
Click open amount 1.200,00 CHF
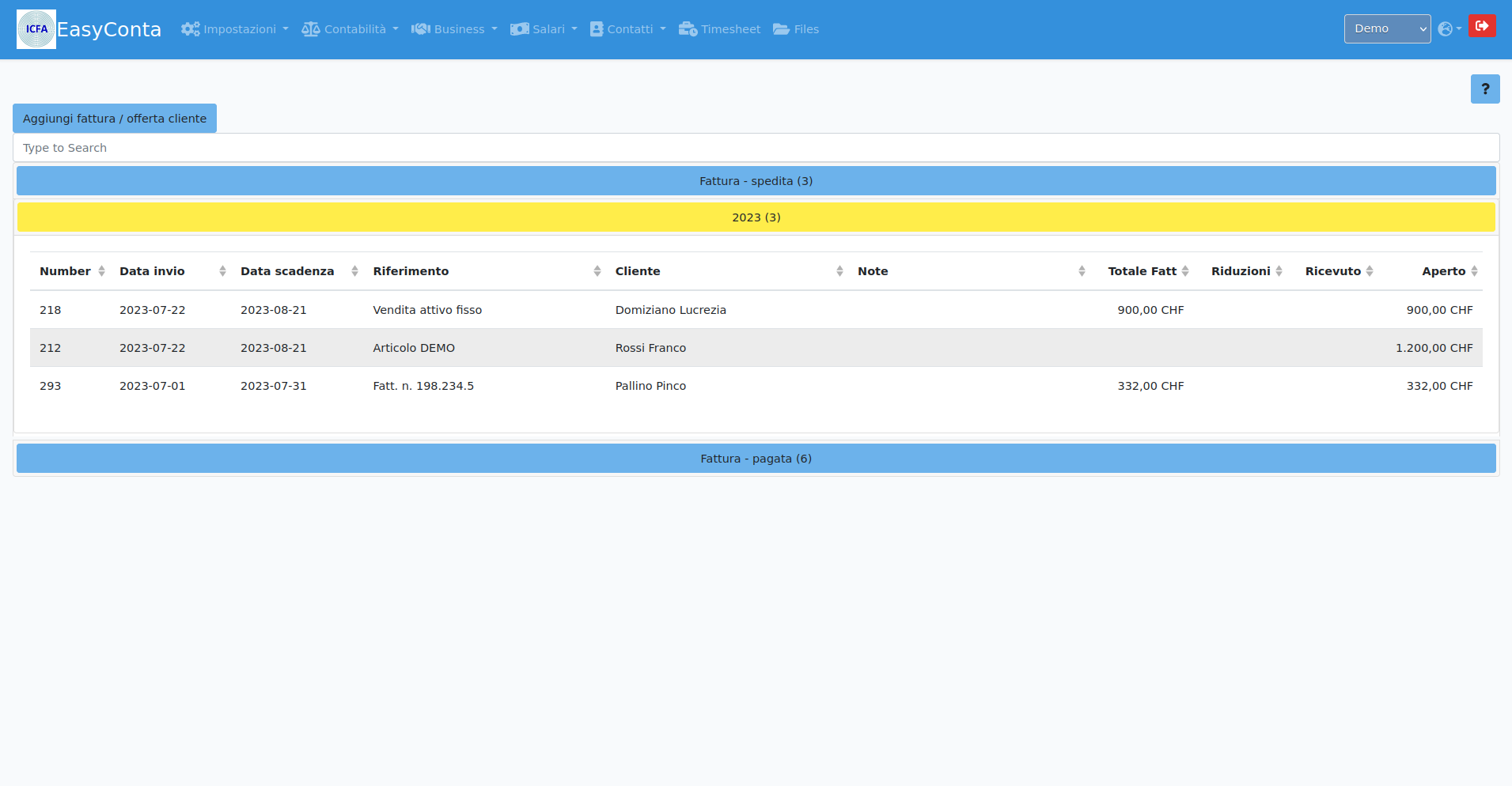click(1434, 348)
